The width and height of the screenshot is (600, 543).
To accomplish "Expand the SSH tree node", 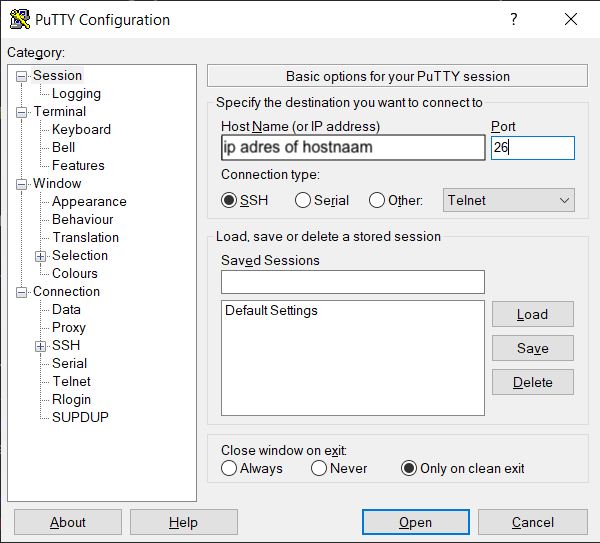I will (x=41, y=346).
